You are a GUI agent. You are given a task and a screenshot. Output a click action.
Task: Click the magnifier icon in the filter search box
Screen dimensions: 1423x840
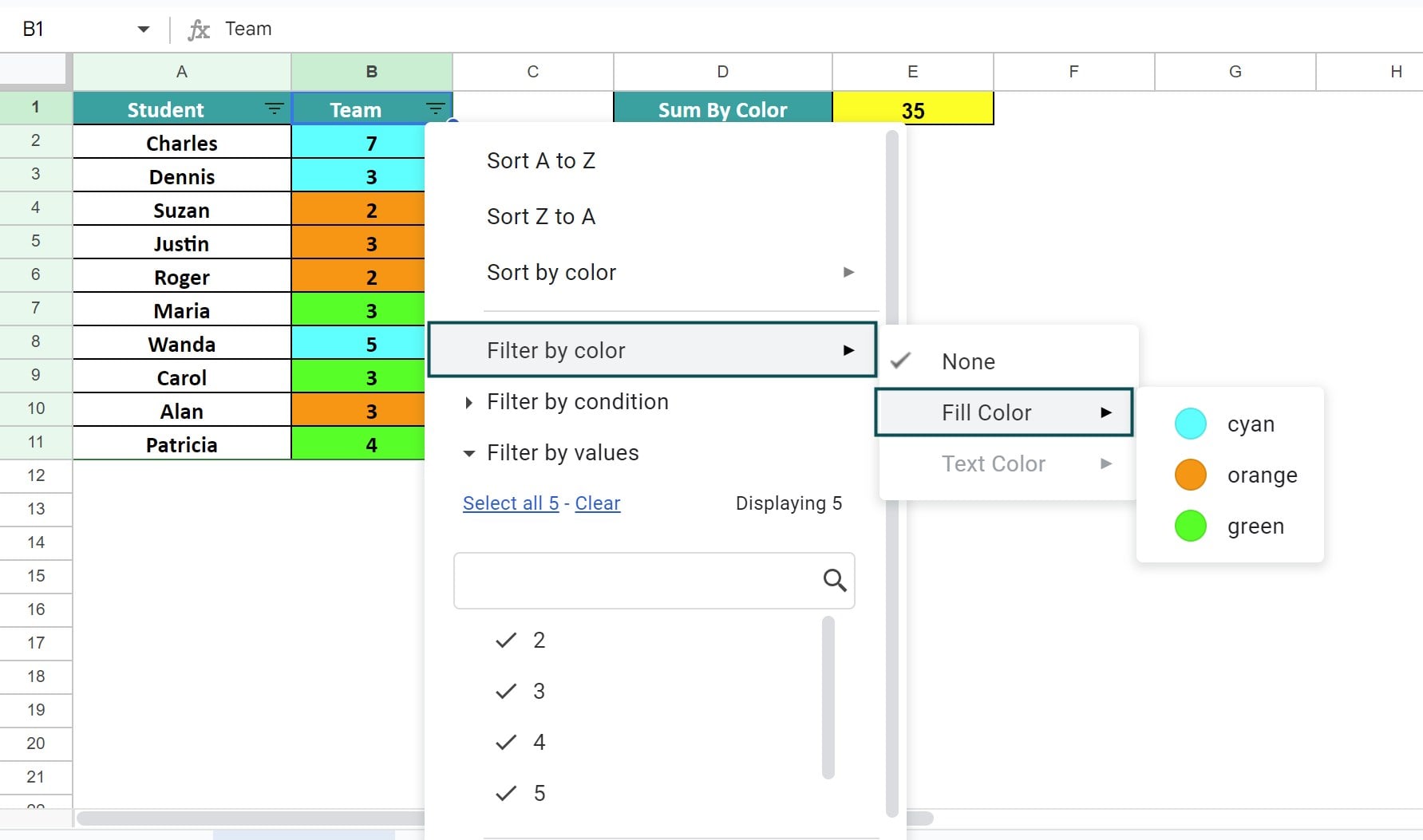[835, 581]
